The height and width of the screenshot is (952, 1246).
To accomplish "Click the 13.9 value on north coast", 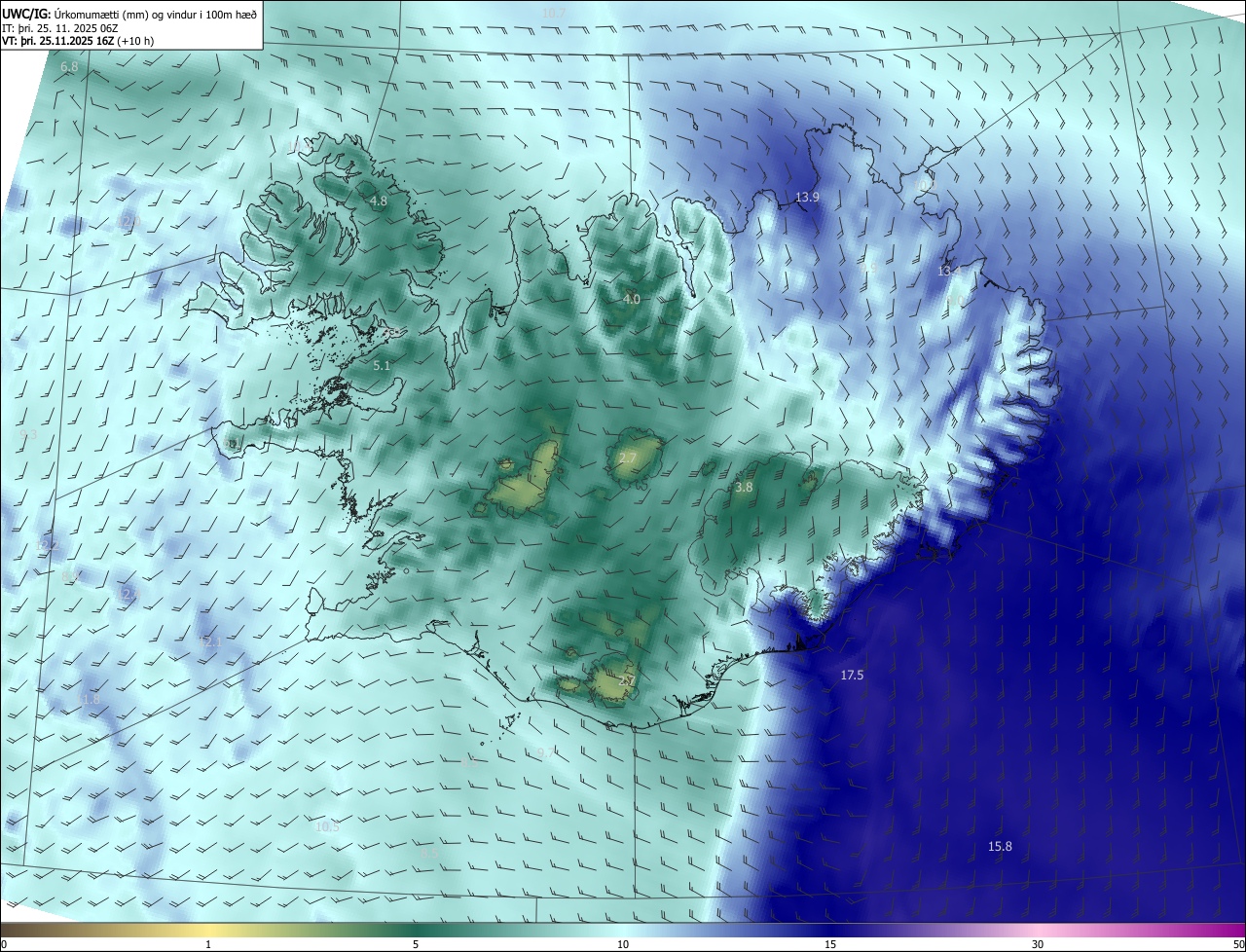I will point(807,198).
